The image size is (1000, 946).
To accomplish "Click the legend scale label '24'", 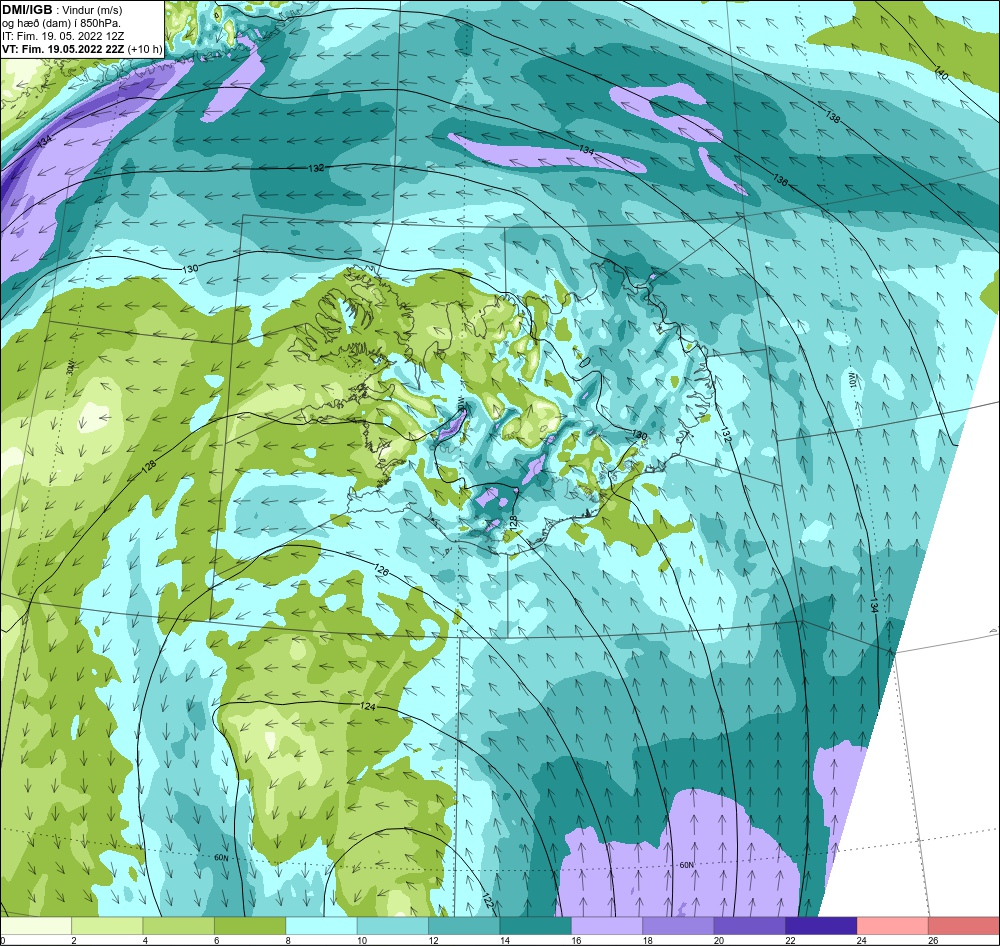I will pyautogui.click(x=862, y=940).
